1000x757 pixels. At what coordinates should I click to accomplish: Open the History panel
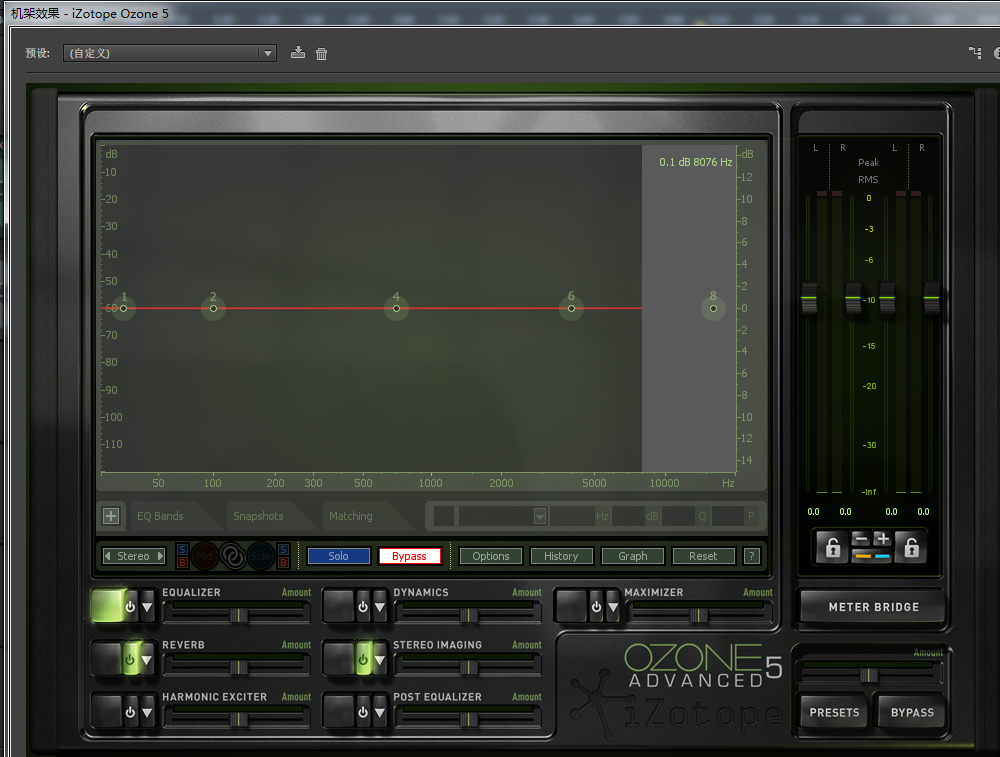pos(561,556)
